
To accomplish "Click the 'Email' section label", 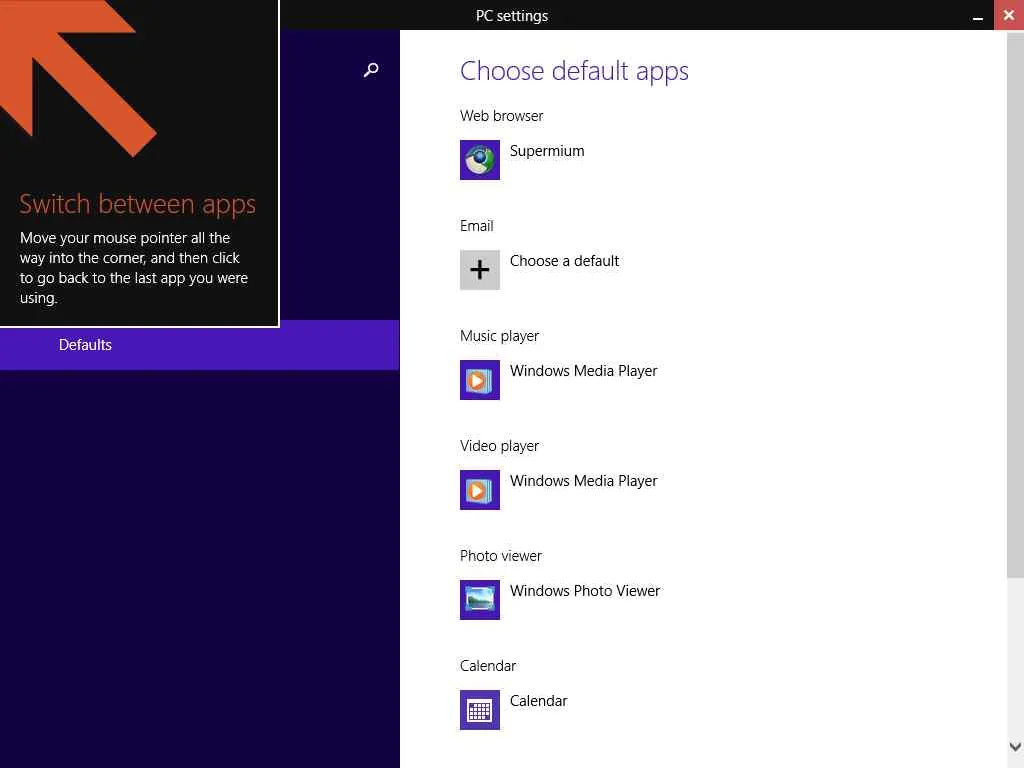I will 476,226.
